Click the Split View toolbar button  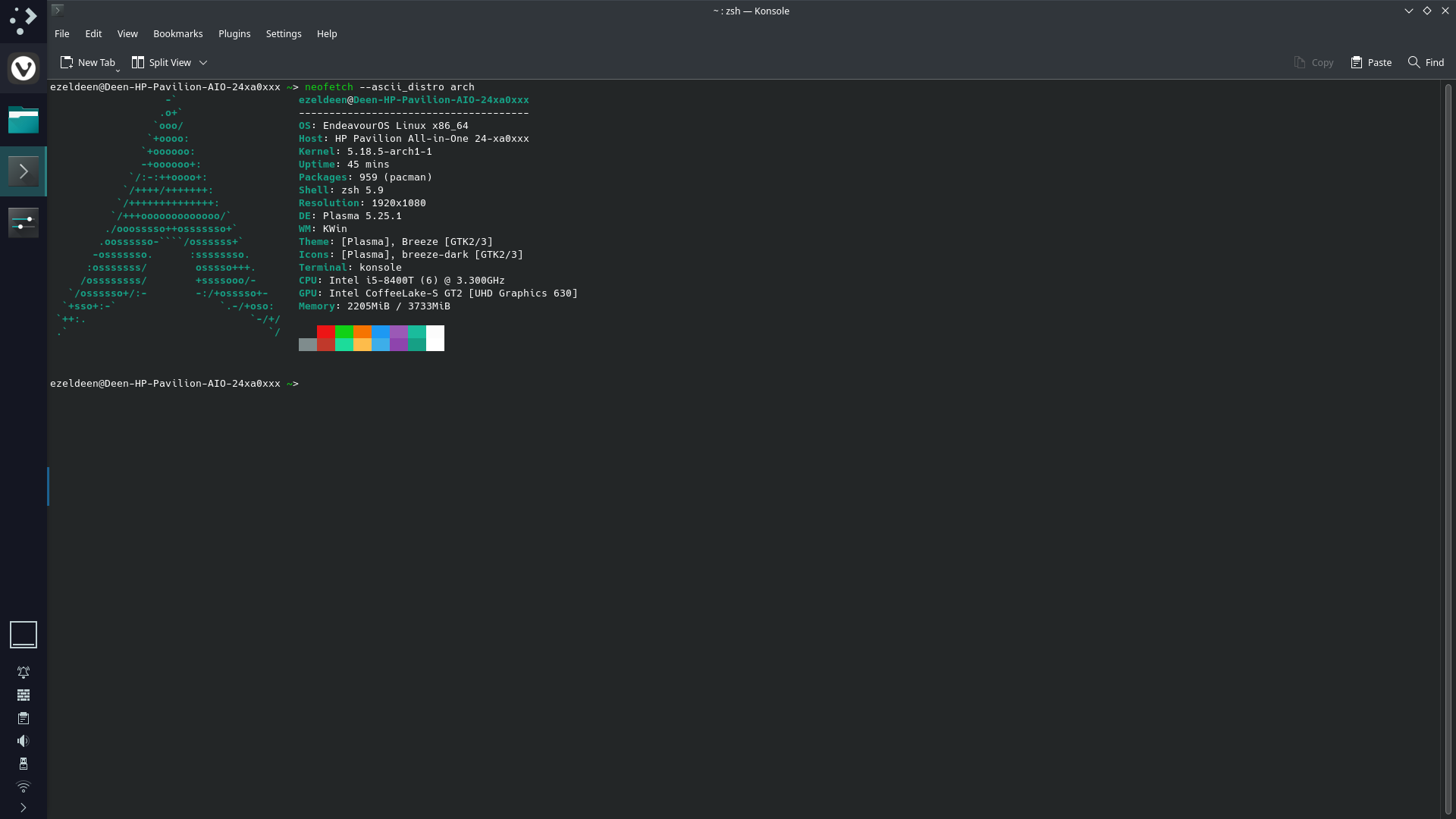point(162,62)
